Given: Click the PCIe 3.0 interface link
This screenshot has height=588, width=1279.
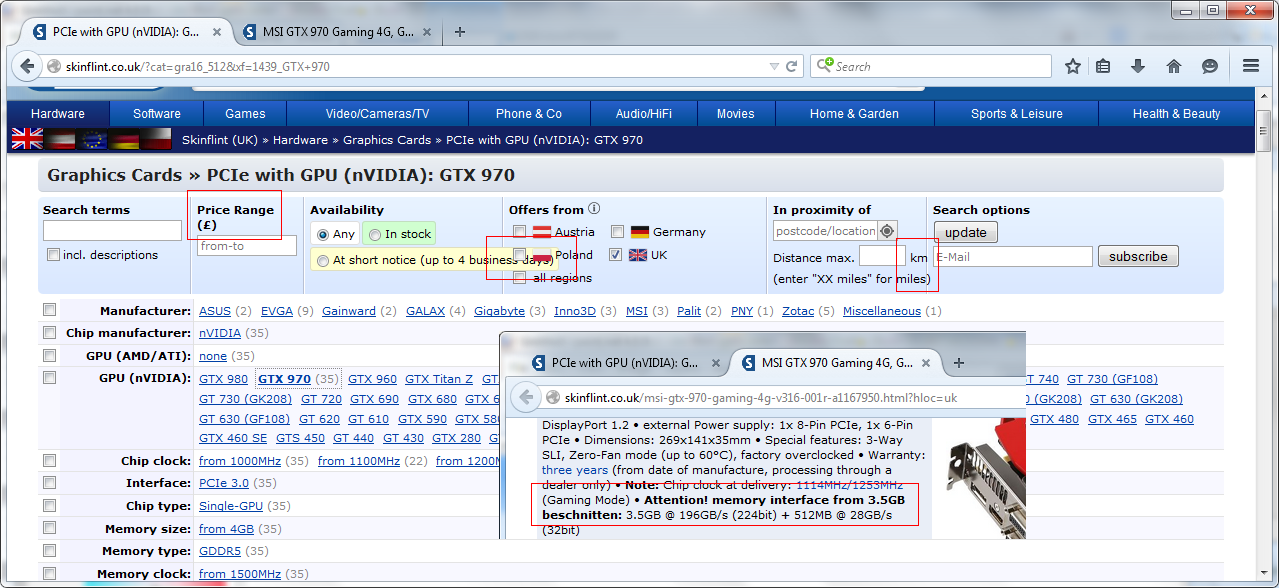Looking at the screenshot, I should click(224, 484).
